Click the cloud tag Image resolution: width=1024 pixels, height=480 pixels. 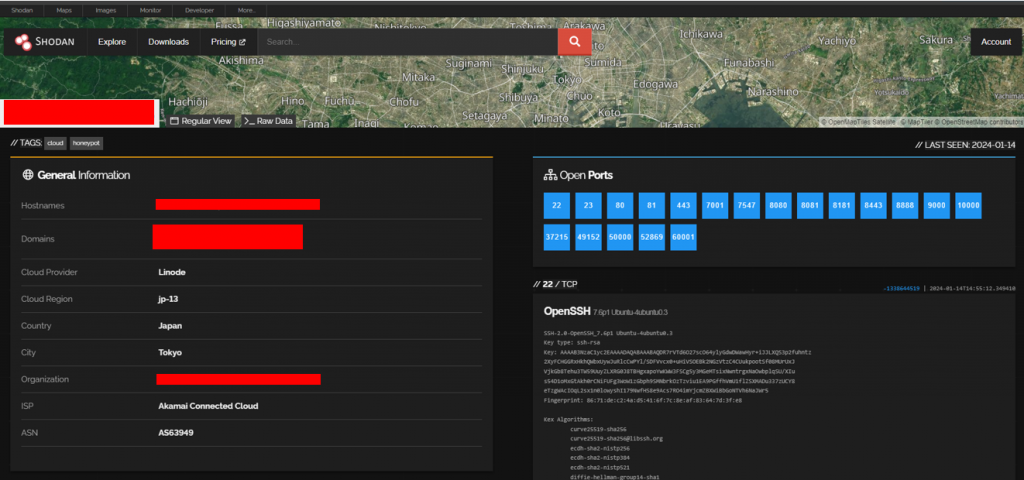[x=55, y=143]
